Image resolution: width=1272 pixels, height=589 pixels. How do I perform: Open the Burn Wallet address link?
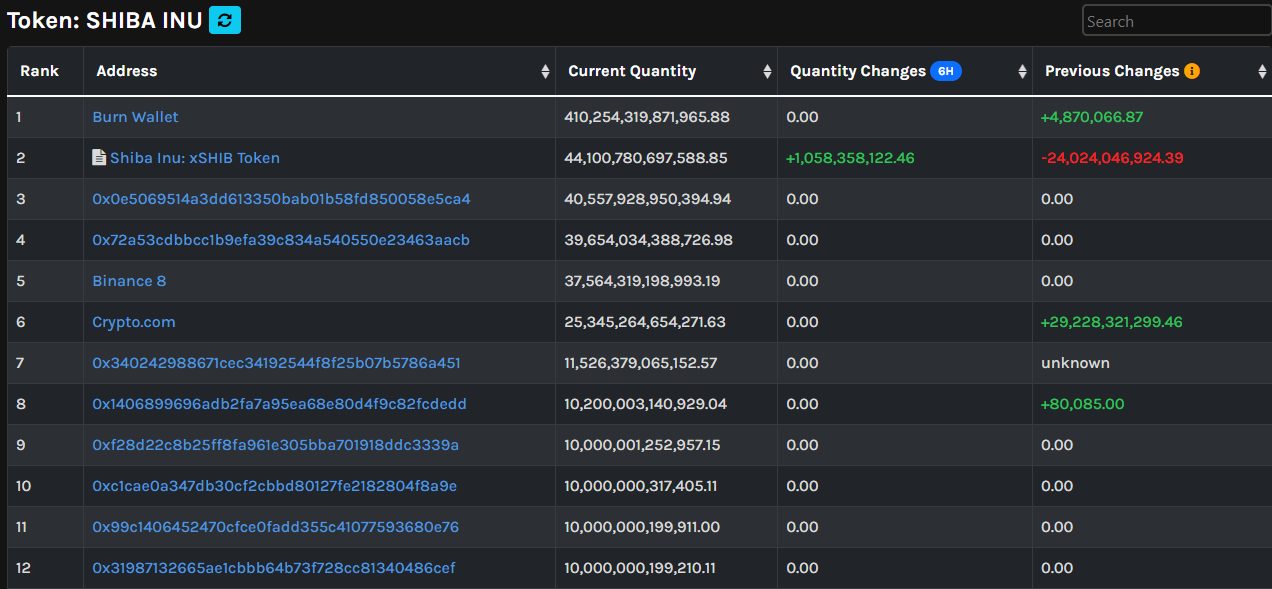coord(135,117)
